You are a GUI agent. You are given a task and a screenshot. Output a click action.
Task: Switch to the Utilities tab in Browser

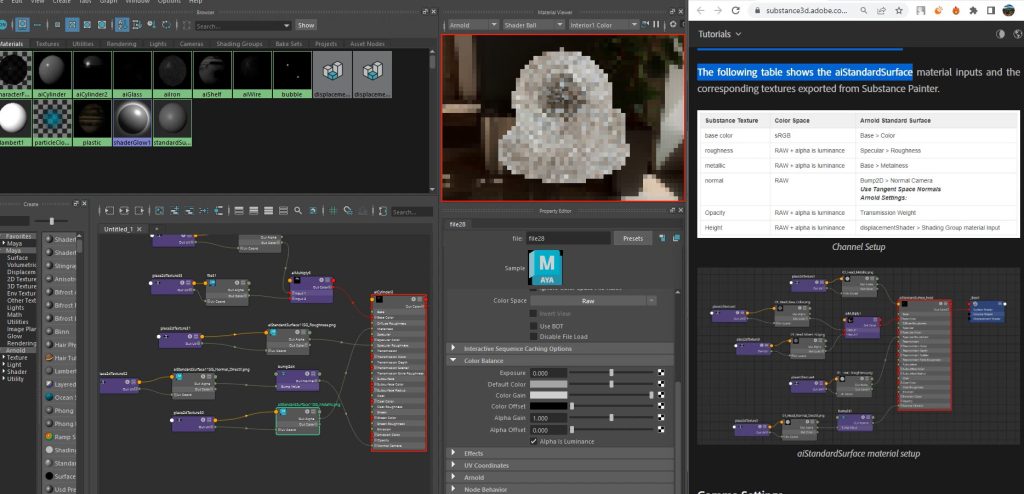pos(83,44)
